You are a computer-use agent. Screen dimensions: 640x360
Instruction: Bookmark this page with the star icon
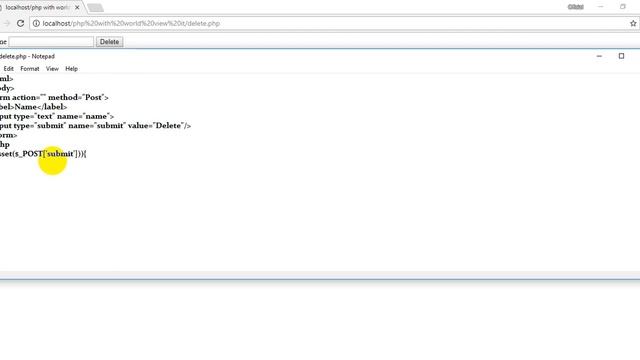tap(633, 23)
